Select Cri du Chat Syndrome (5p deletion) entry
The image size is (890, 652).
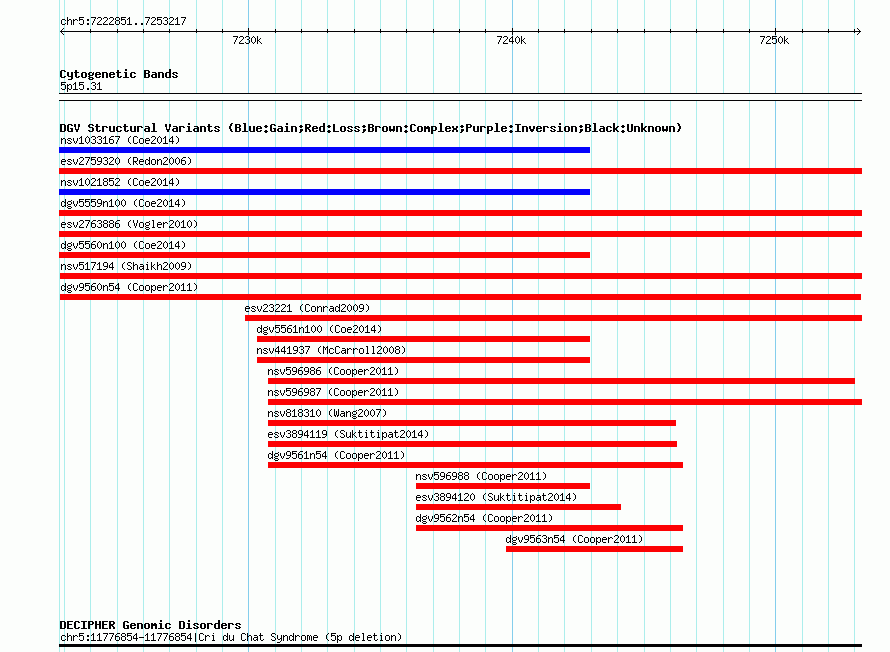pos(231,637)
